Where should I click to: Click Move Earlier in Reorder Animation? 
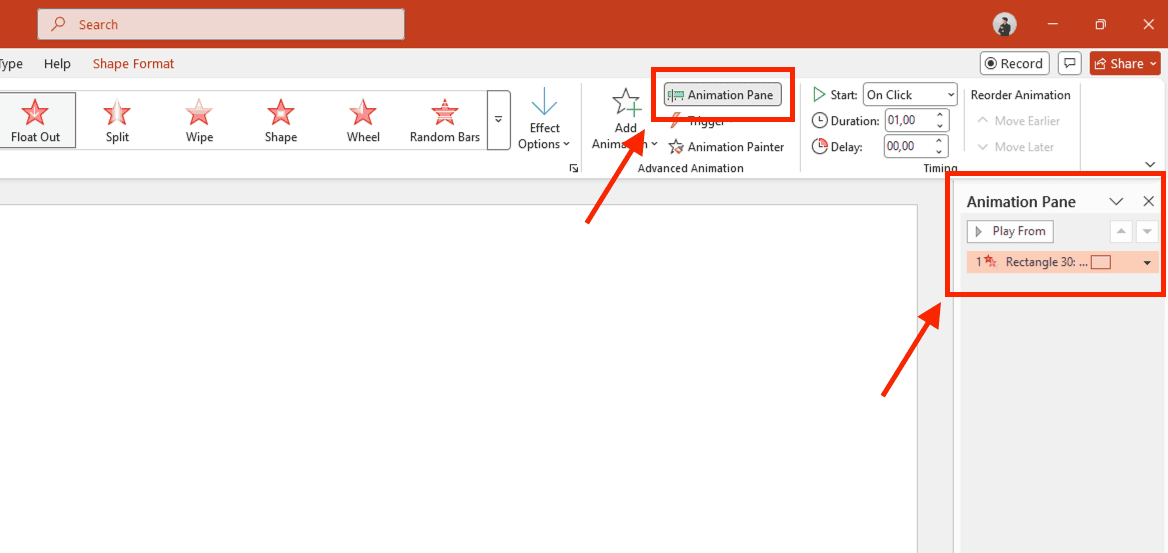pyautogui.click(x=1018, y=121)
